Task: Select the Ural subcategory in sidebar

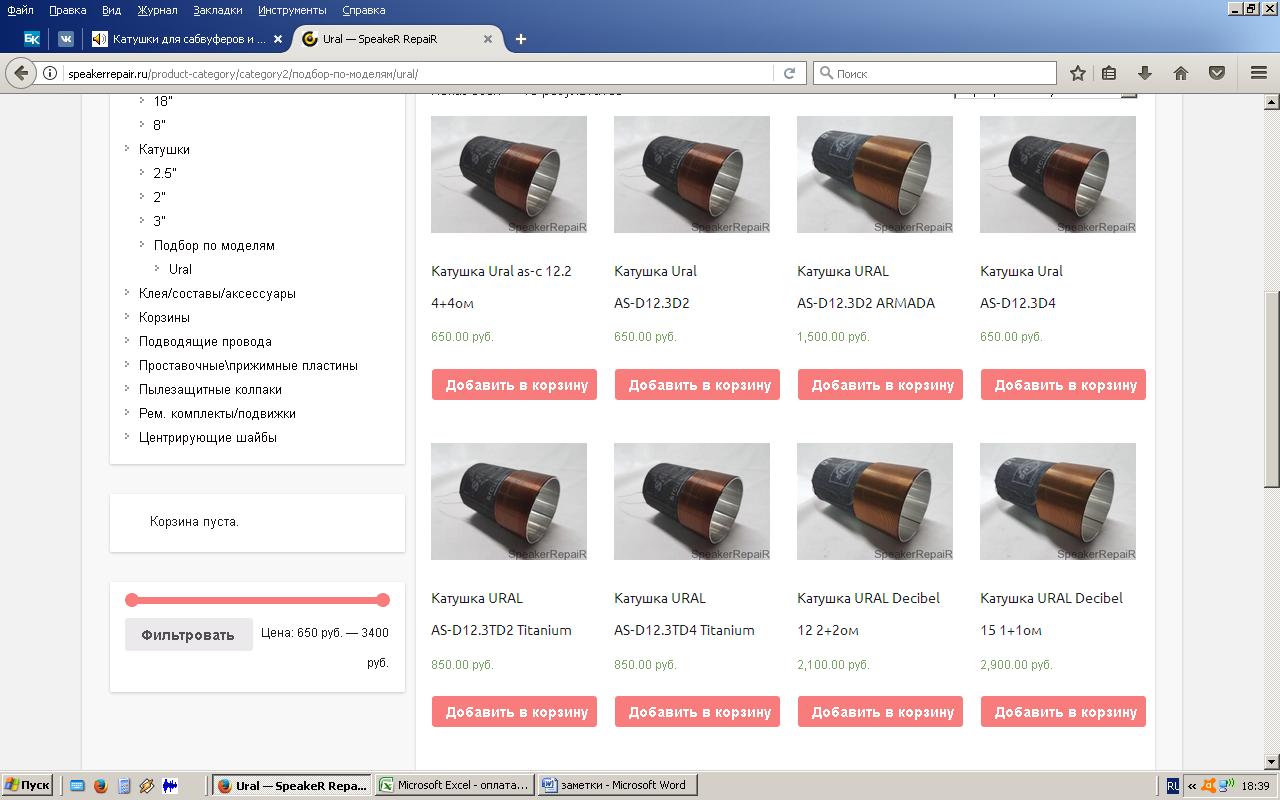Action: coord(180,269)
